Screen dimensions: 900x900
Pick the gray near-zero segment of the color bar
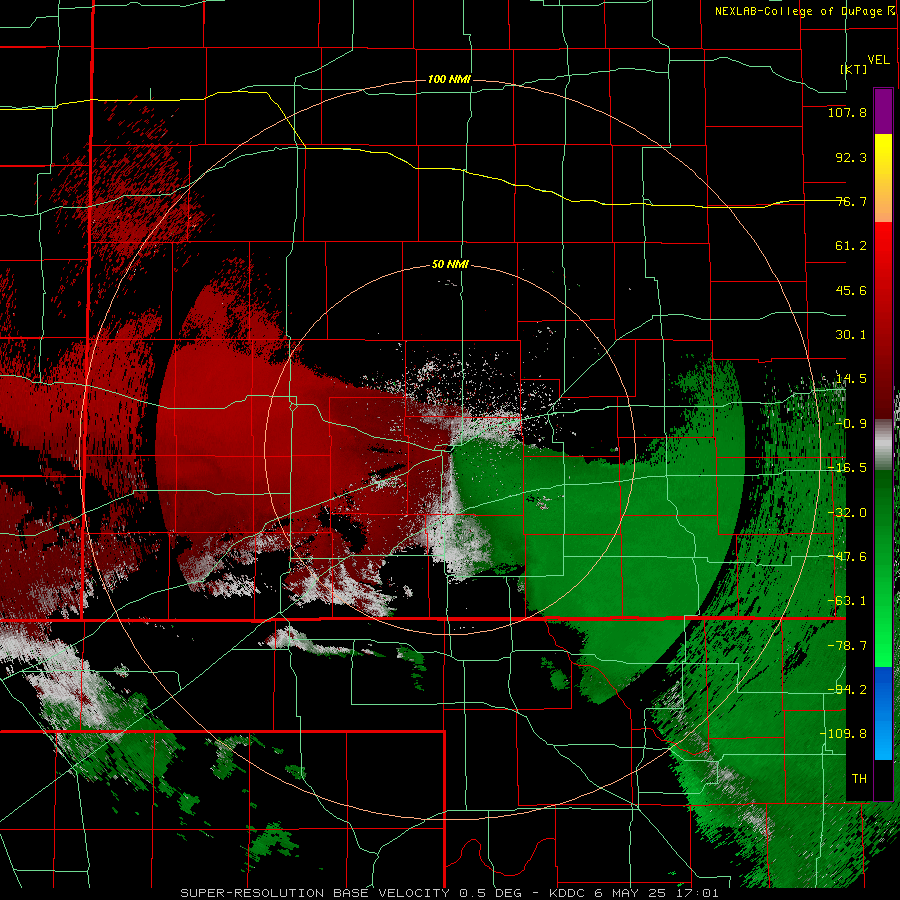pos(883,445)
